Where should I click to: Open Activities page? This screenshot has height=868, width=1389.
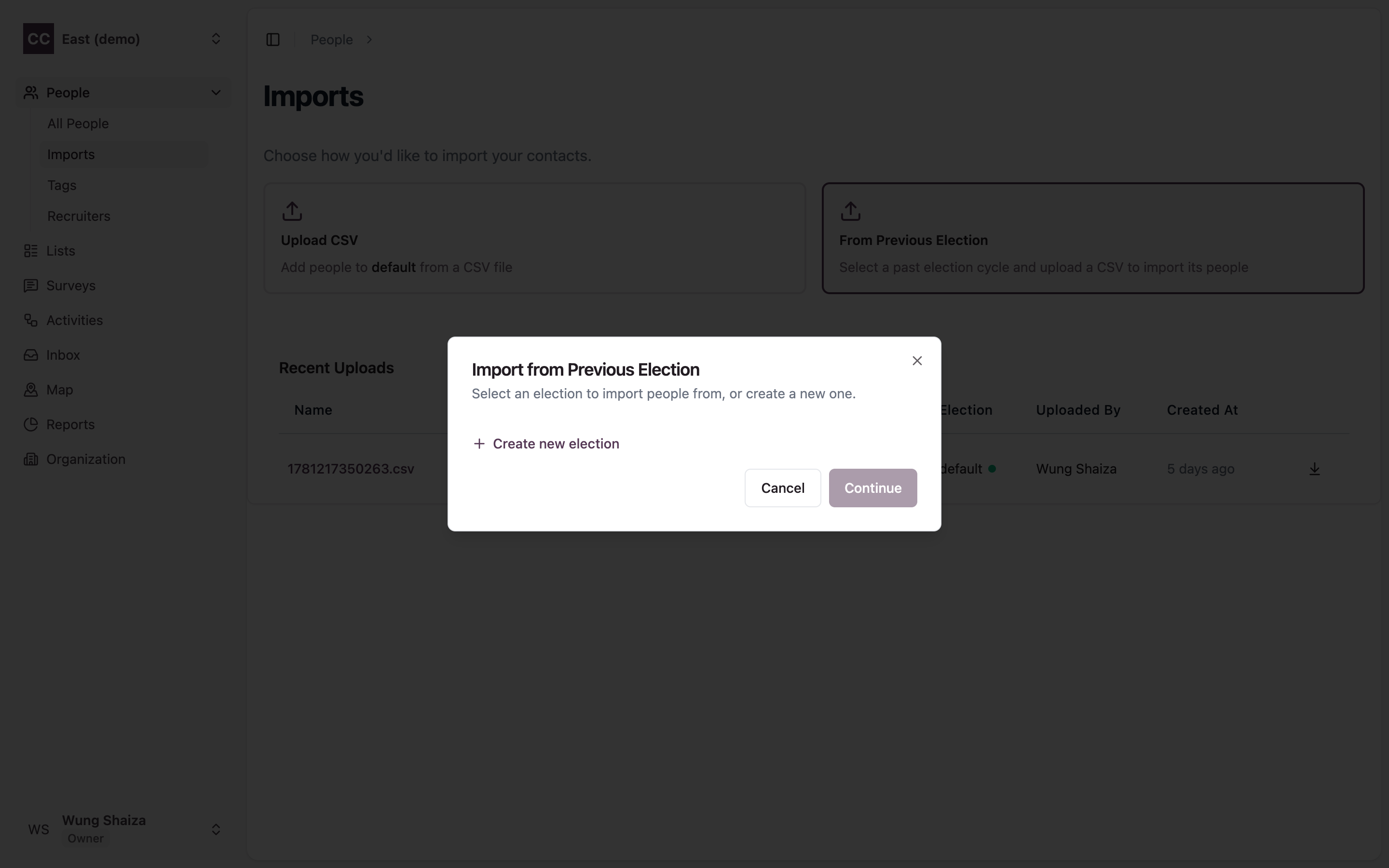pyautogui.click(x=75, y=320)
